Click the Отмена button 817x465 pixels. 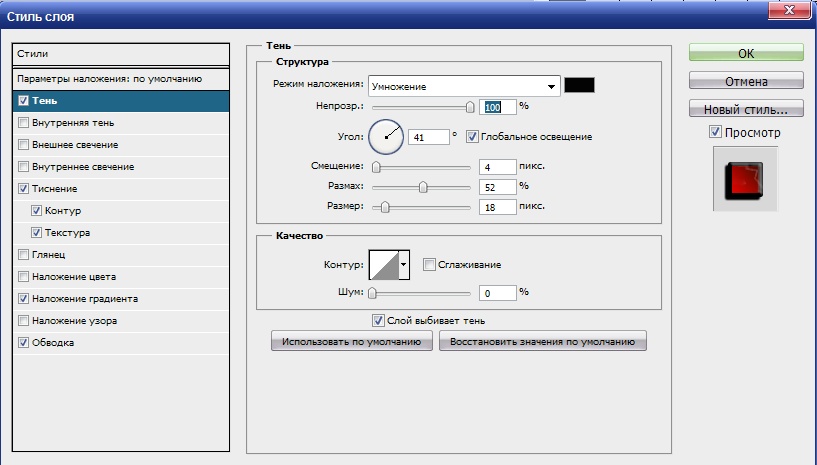click(x=746, y=81)
